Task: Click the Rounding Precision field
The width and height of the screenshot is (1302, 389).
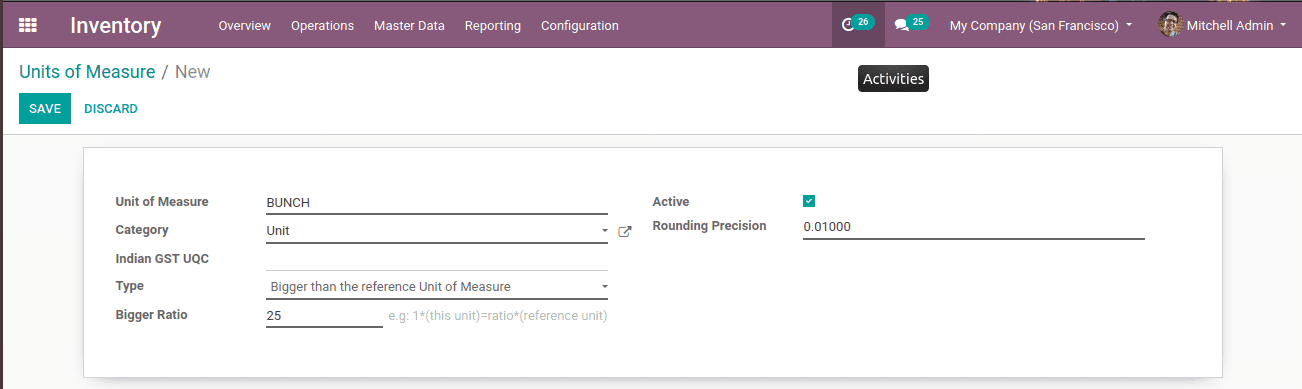Action: pyautogui.click(x=973, y=227)
